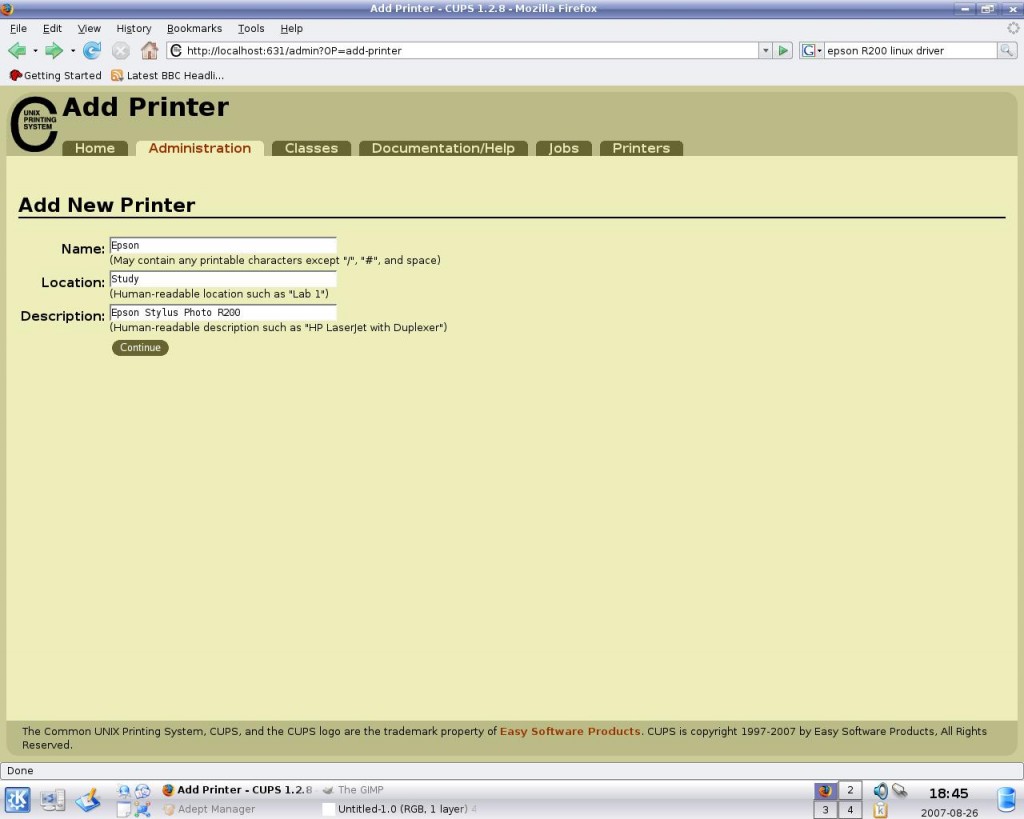1024x819 pixels.
Task: Click Add Printer CUPS taskbar entry
Action: 238,790
